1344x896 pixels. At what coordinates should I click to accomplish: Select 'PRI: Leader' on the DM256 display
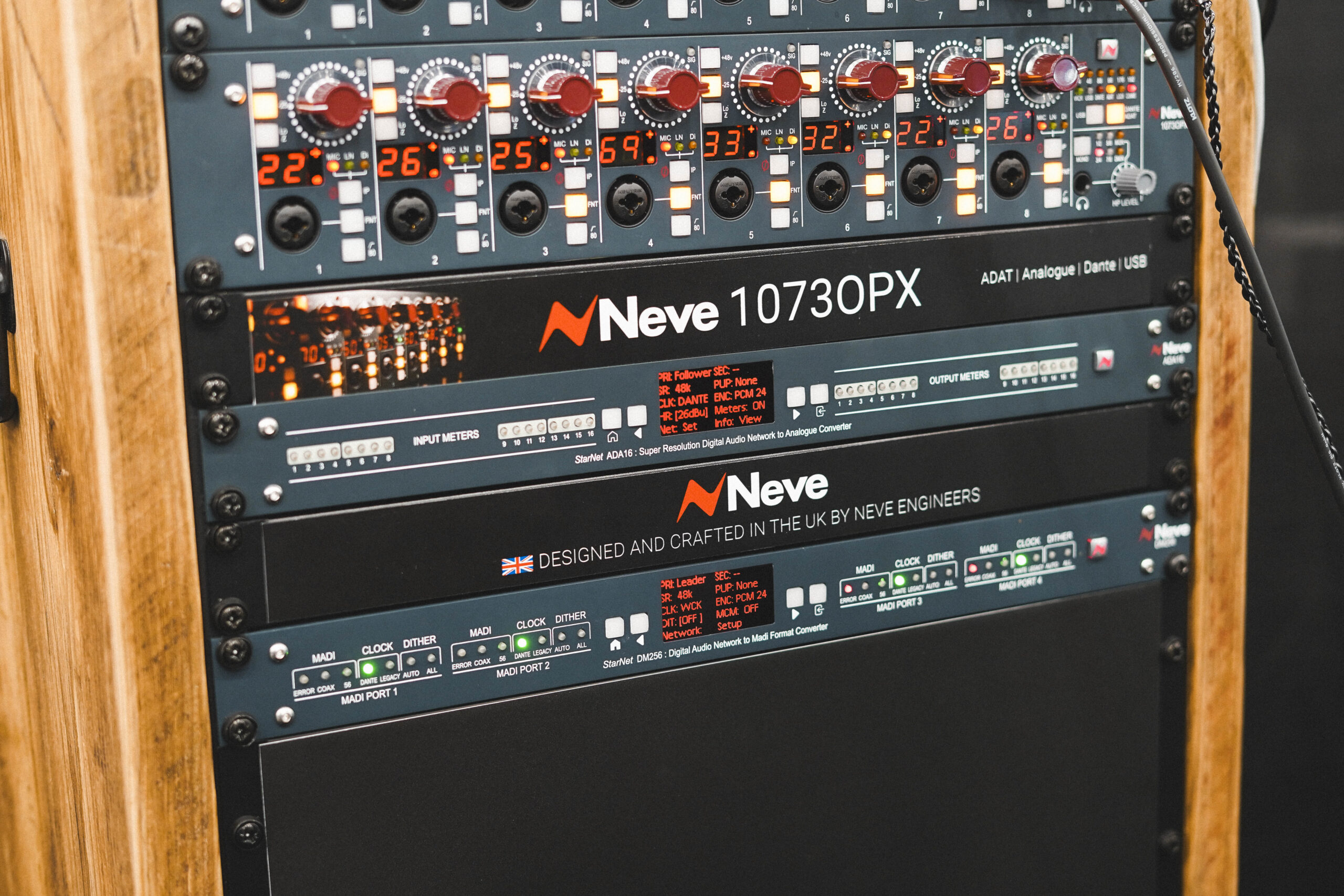click(x=684, y=582)
